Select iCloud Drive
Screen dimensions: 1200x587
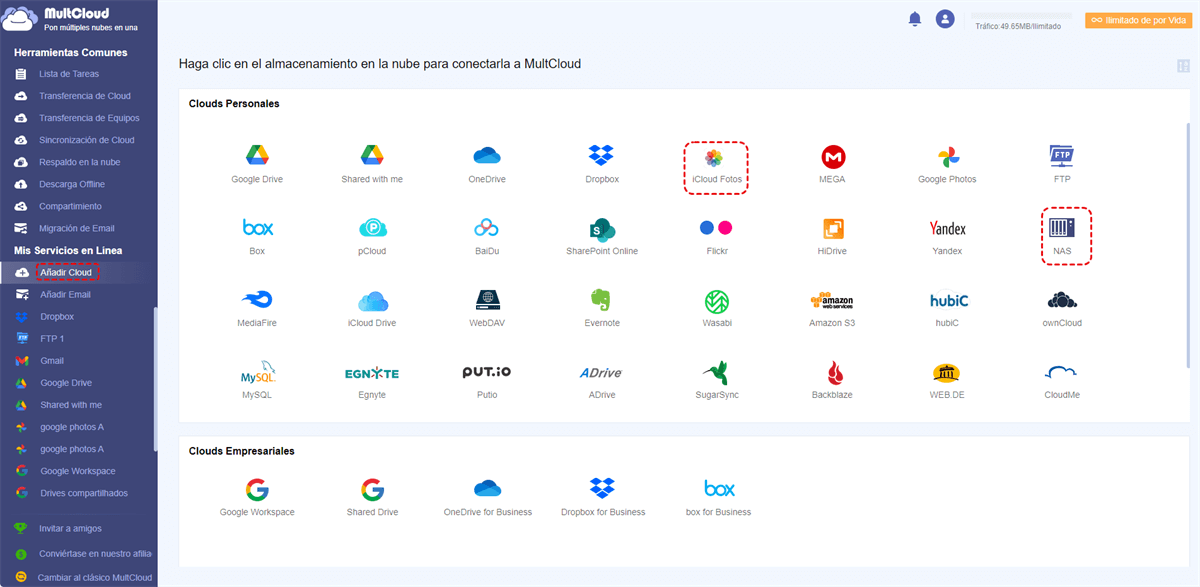pos(372,309)
